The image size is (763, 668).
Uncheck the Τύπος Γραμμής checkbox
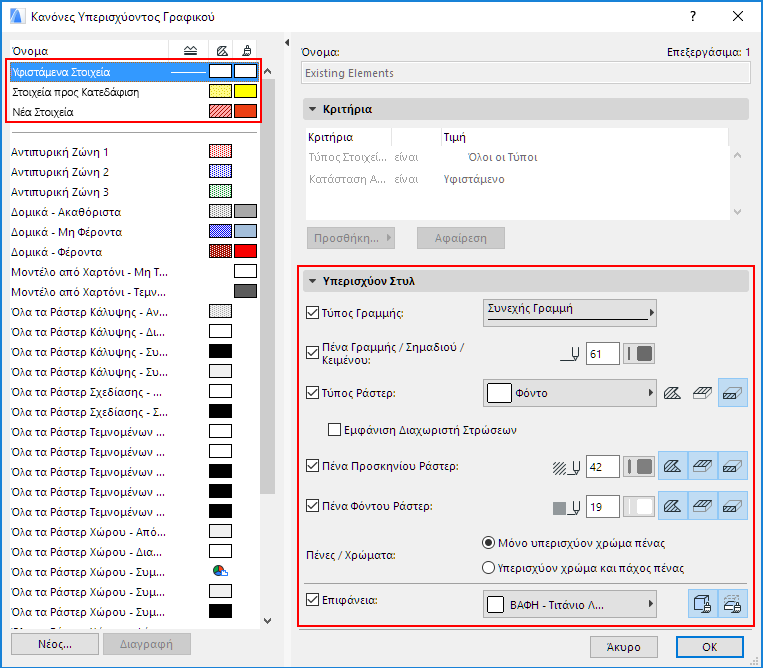click(x=312, y=313)
